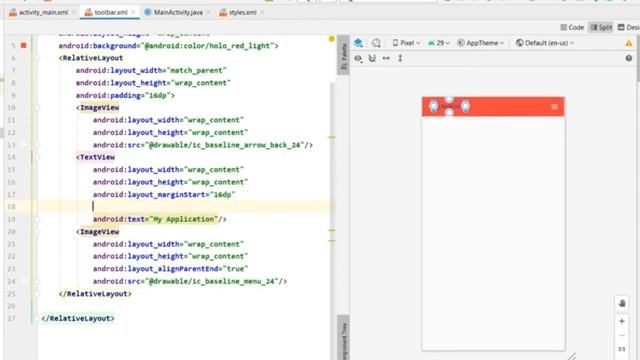Open the API 29 version dropdown

tap(438, 43)
